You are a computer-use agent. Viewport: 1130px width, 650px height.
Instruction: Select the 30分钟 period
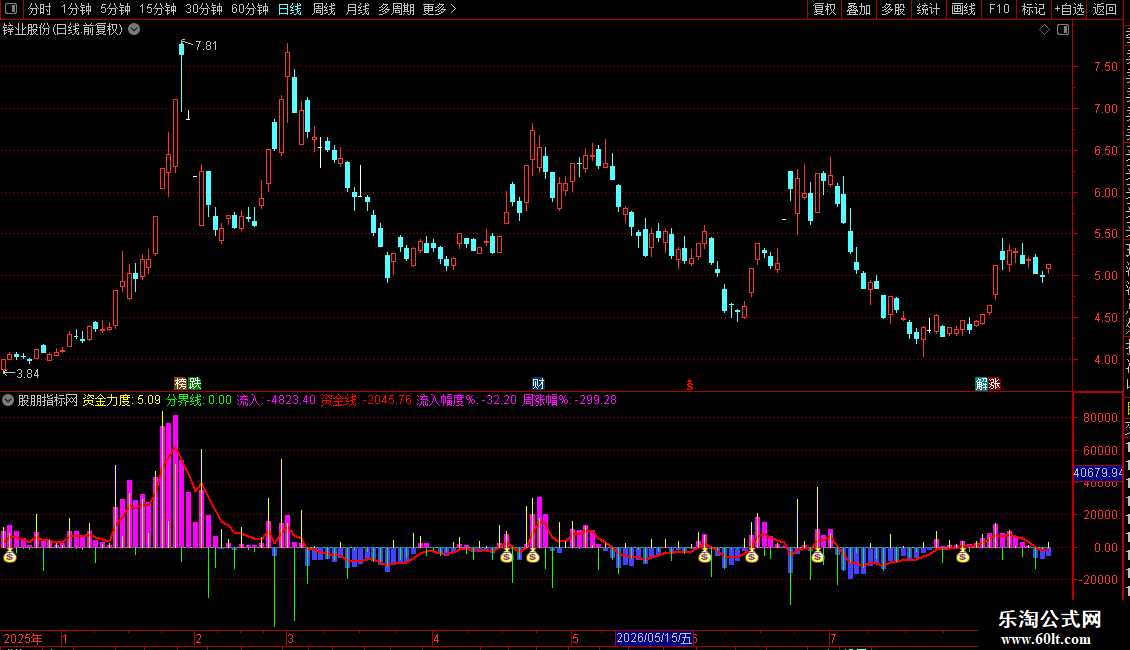tap(204, 9)
